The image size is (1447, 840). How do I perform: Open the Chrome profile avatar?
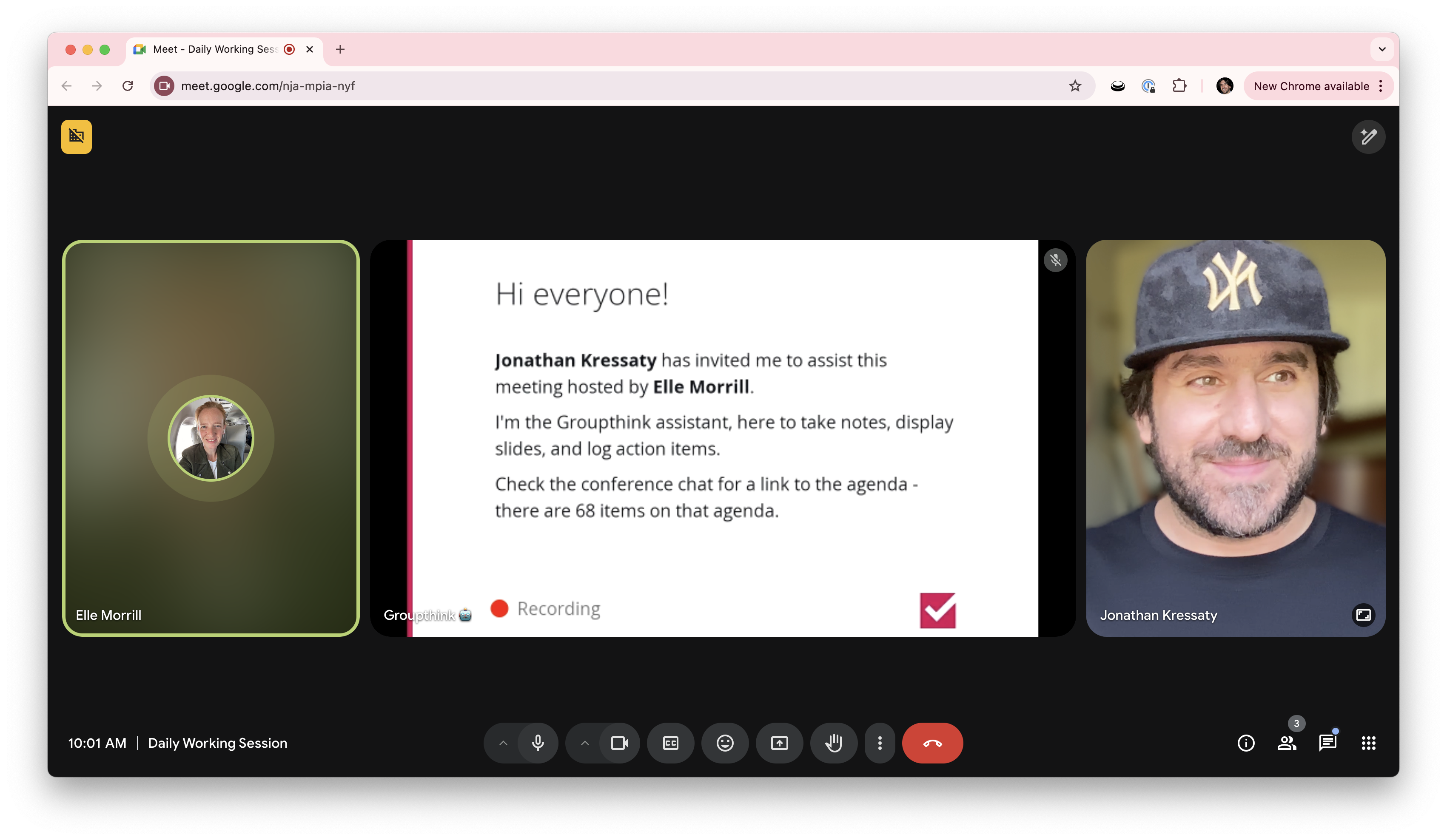click(x=1224, y=86)
